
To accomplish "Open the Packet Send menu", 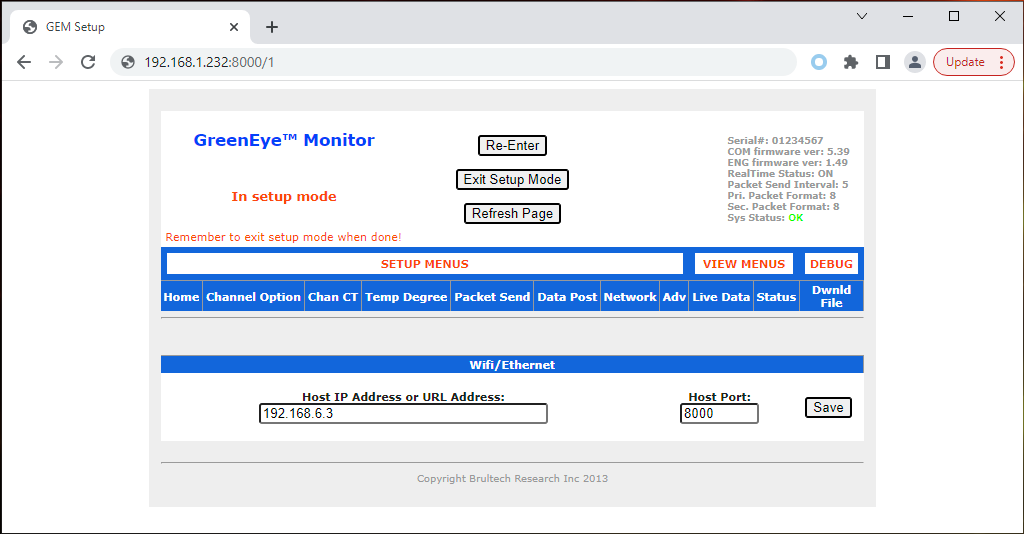I will [492, 296].
